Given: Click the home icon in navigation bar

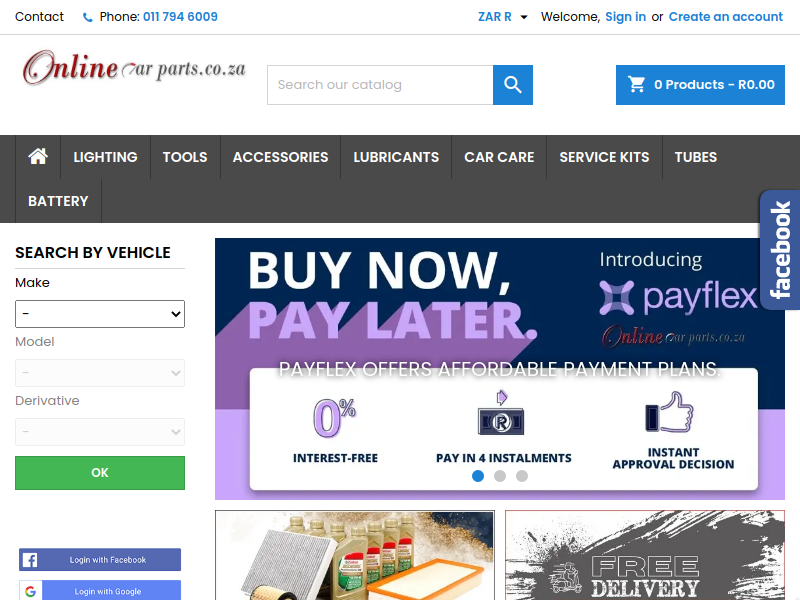Looking at the screenshot, I should pyautogui.click(x=38, y=157).
